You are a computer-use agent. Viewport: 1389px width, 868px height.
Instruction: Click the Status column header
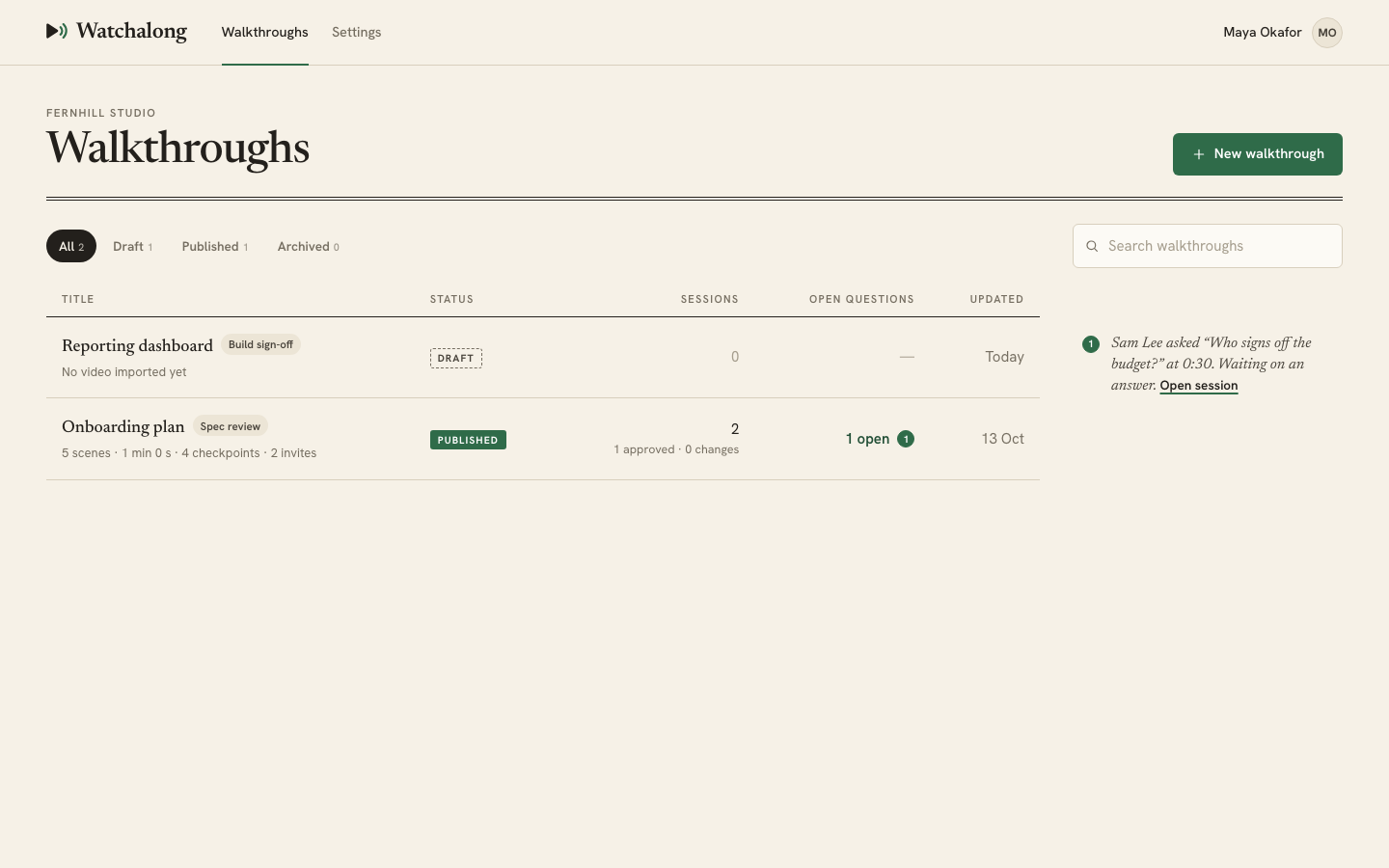click(451, 299)
